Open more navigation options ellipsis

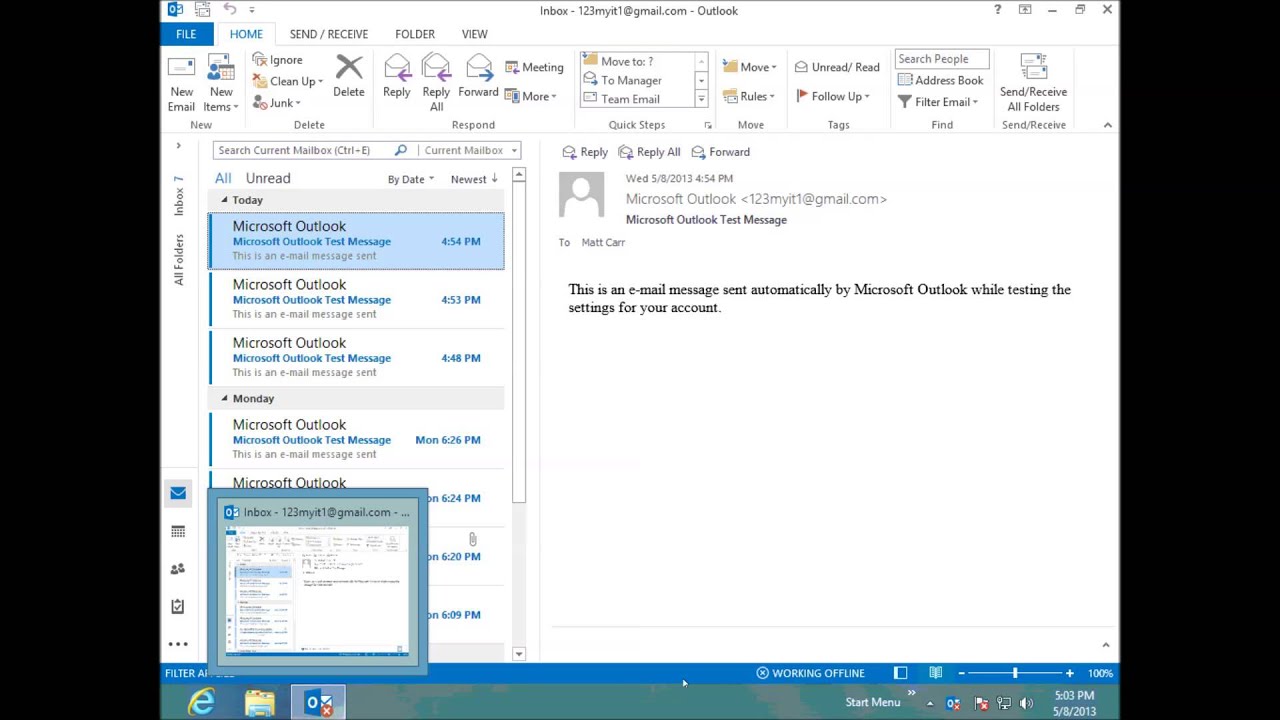178,645
